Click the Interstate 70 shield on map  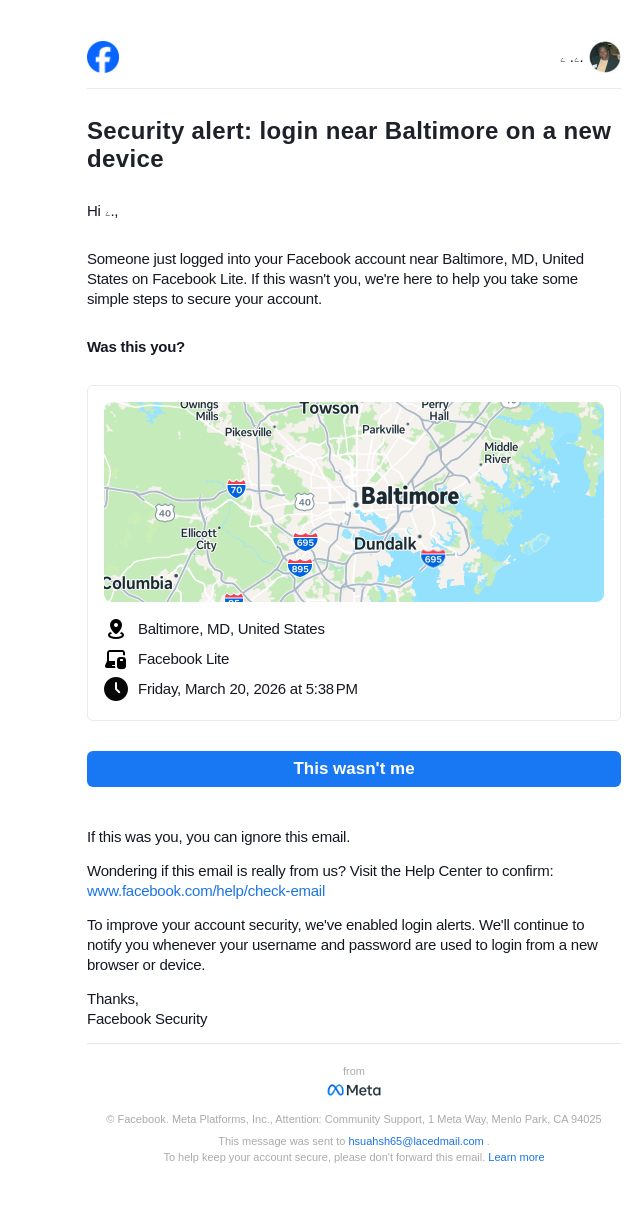click(x=236, y=489)
